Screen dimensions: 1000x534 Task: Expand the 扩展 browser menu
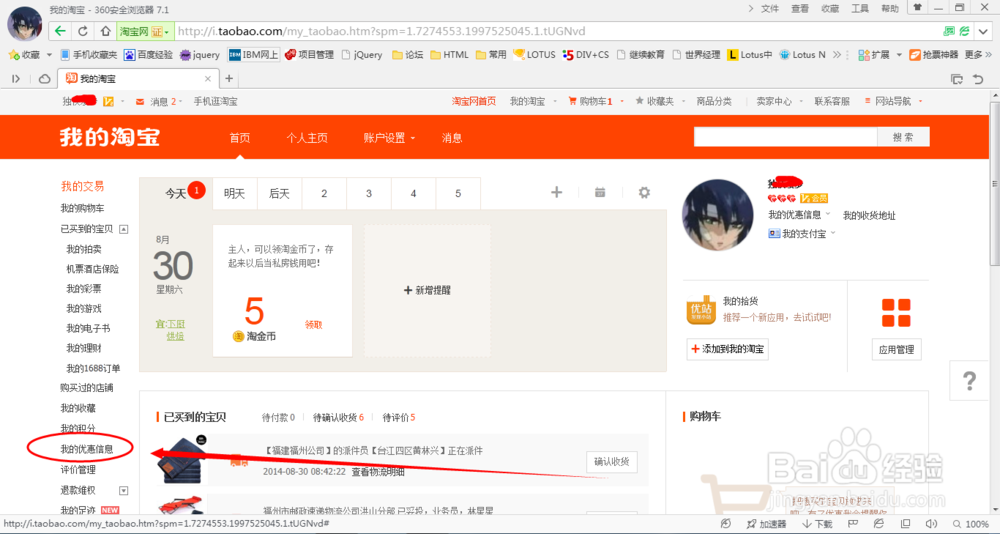(880, 55)
